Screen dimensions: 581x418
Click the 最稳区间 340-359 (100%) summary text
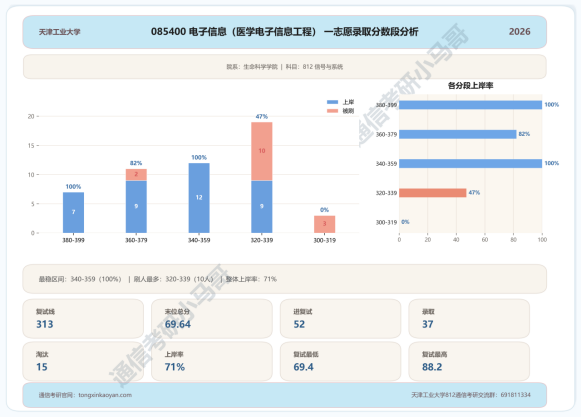click(80, 279)
